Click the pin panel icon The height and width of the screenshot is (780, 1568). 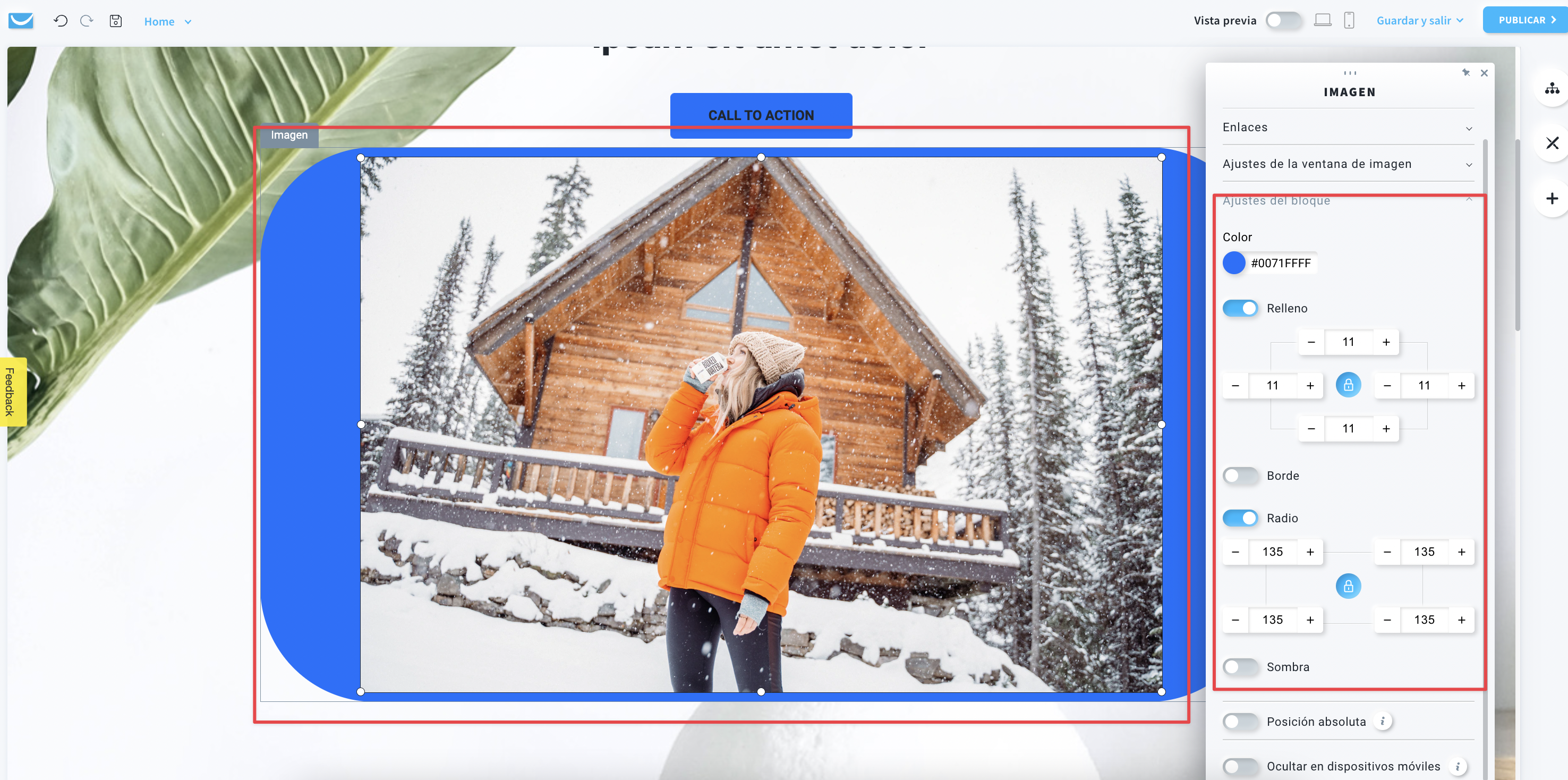1465,72
